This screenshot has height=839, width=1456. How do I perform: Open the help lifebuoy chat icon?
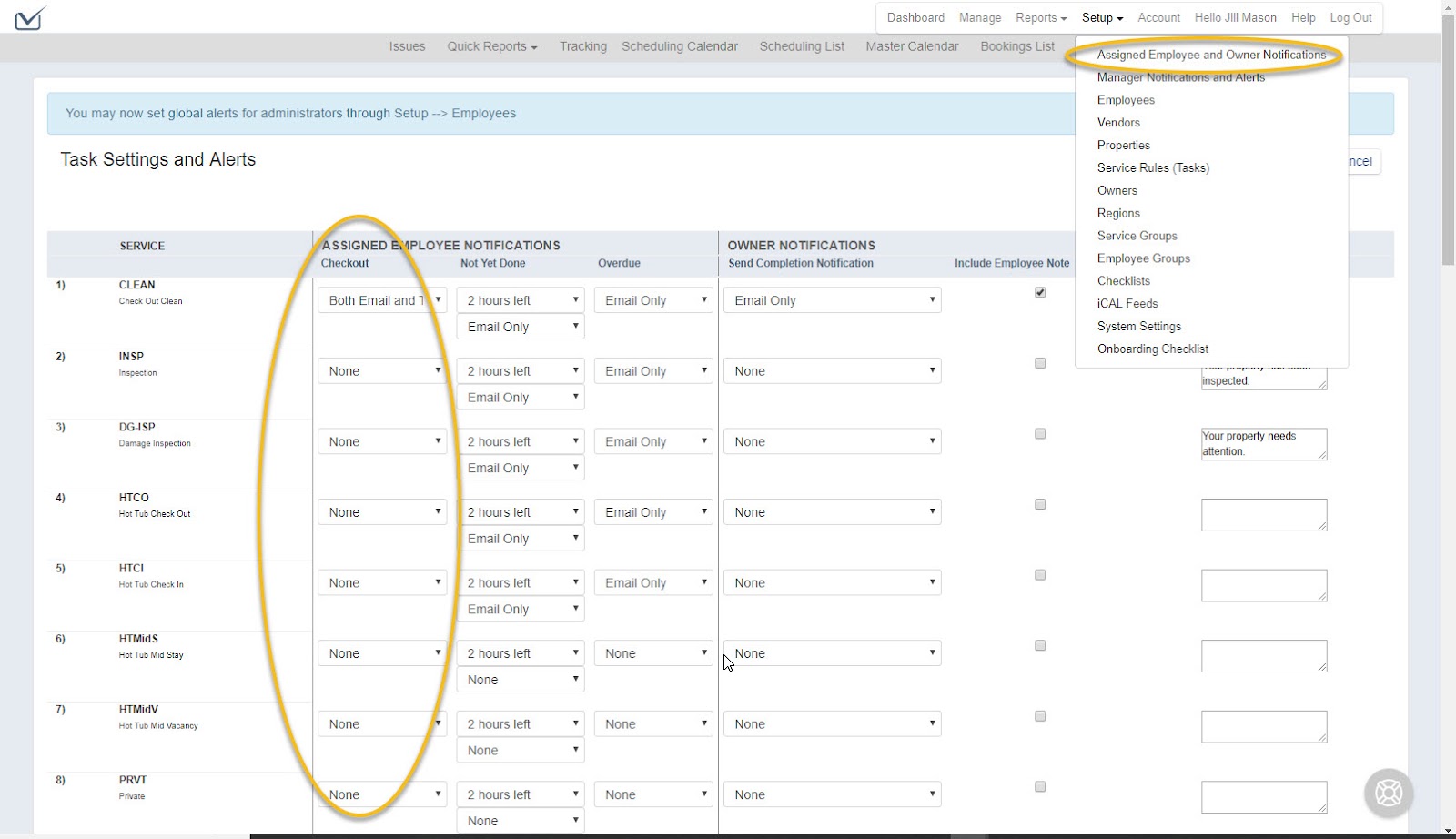[1389, 793]
